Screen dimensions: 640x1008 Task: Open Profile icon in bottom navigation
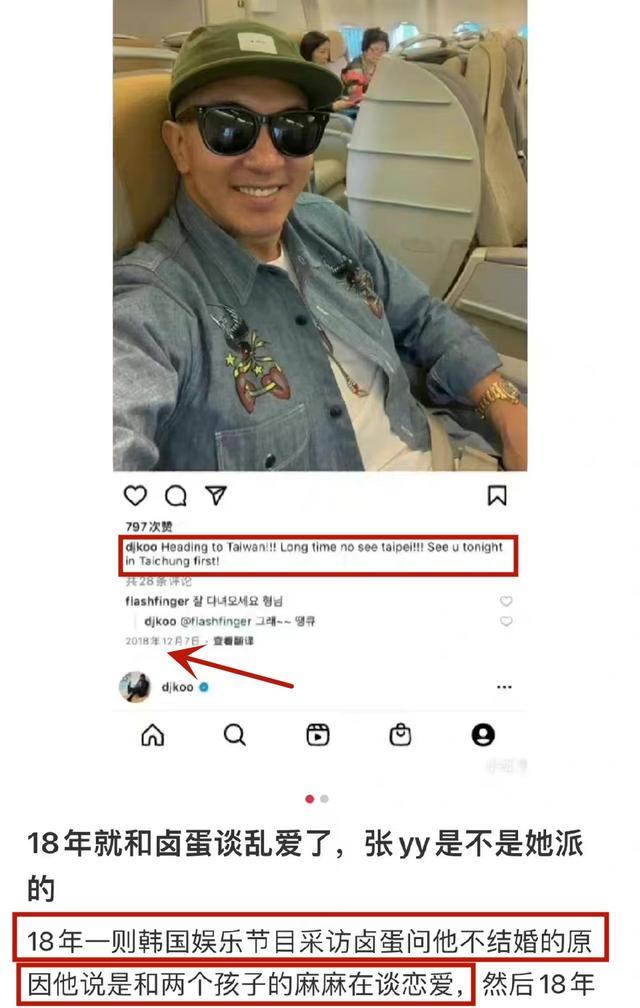[x=483, y=734]
